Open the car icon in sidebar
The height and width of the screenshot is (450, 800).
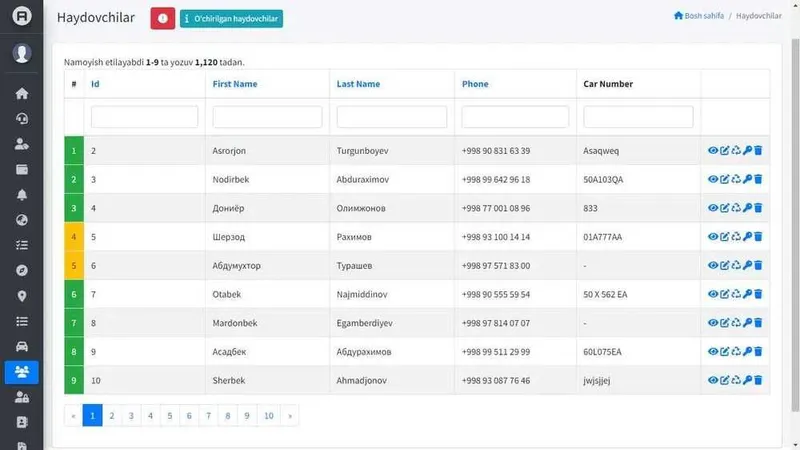21,346
